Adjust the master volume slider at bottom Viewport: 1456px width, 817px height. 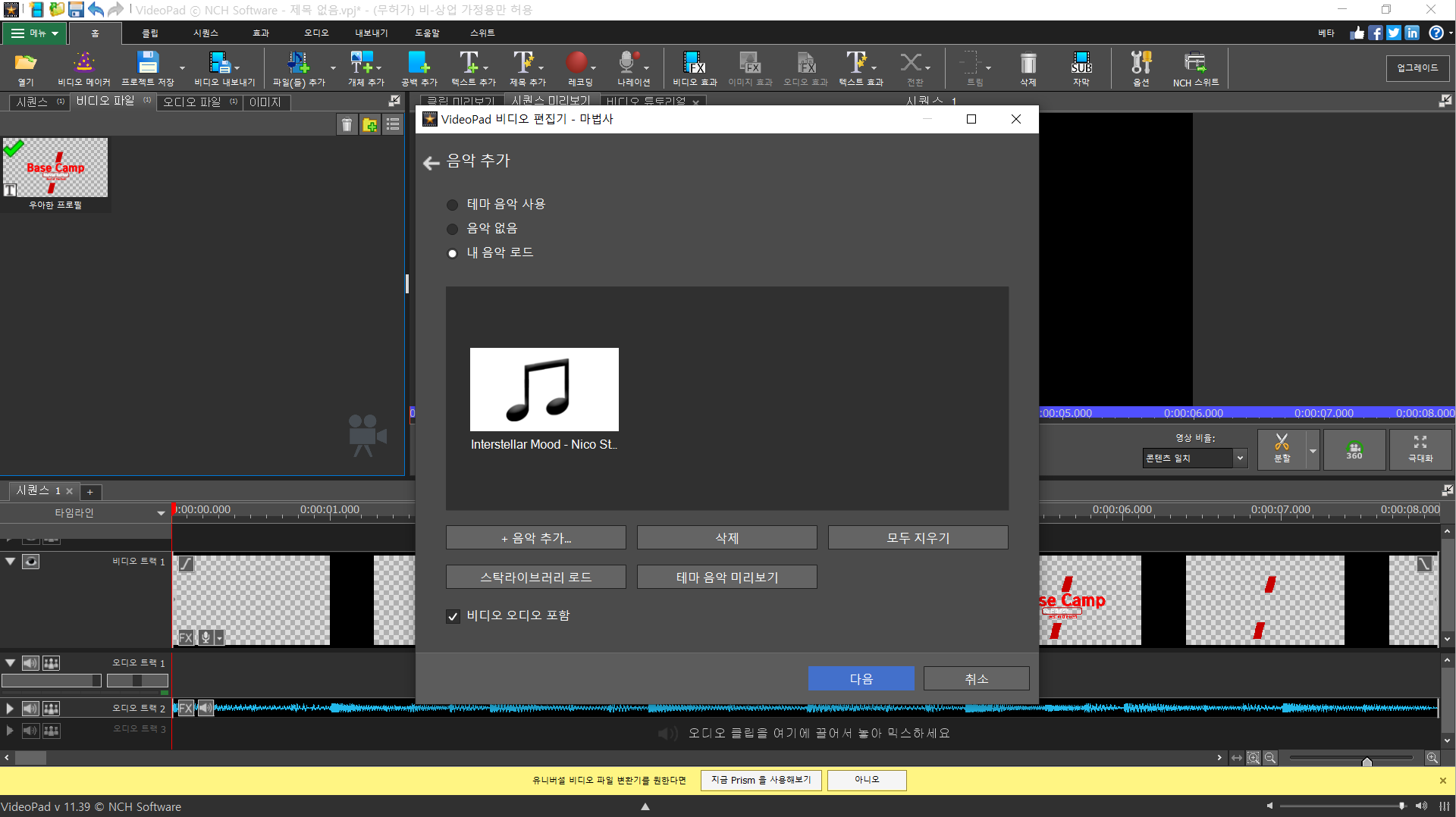1401,806
